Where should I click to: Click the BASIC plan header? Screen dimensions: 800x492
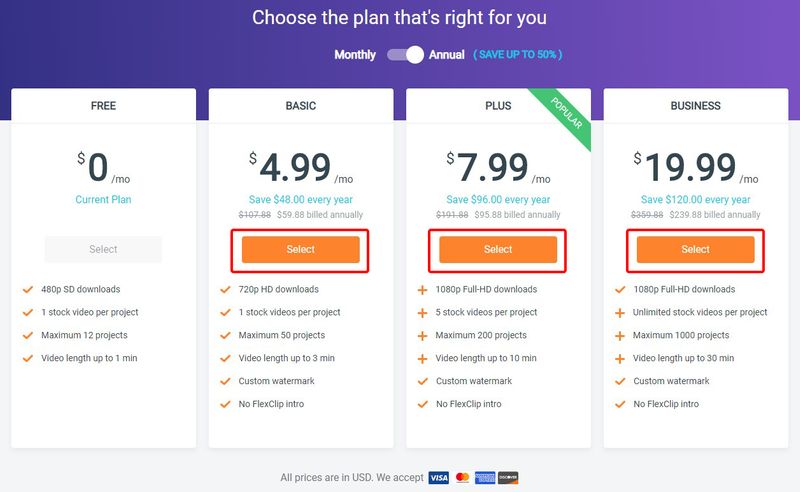click(301, 106)
